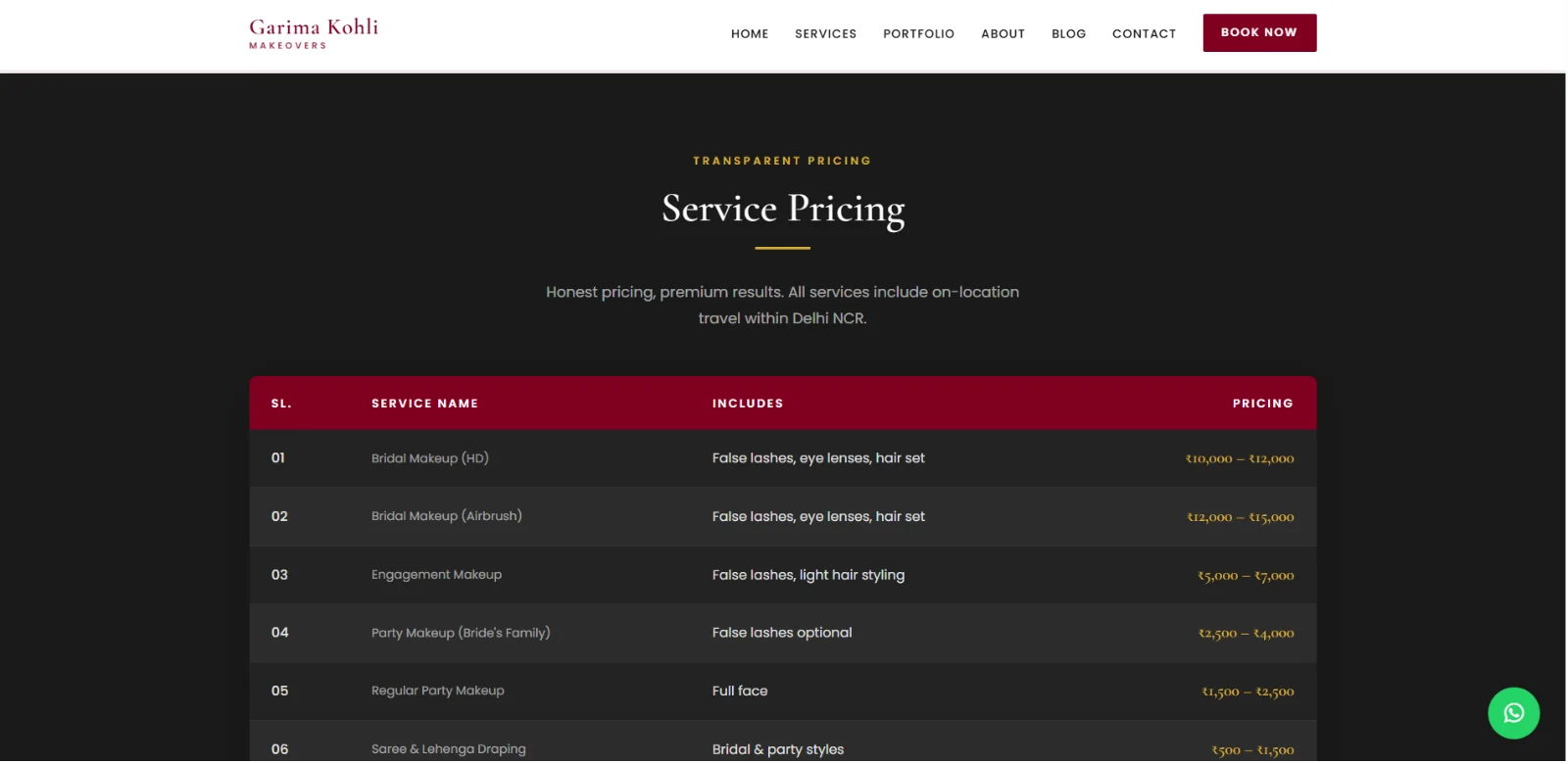Select the SL. column header

281,404
